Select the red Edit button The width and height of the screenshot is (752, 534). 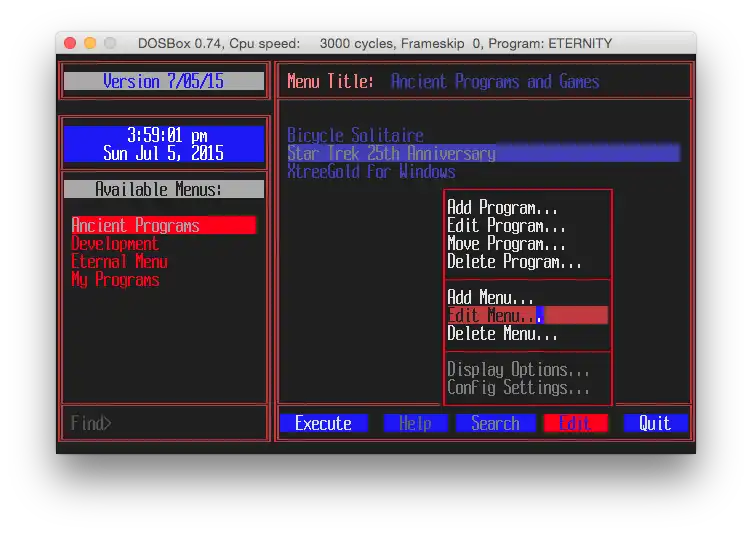[x=576, y=423]
